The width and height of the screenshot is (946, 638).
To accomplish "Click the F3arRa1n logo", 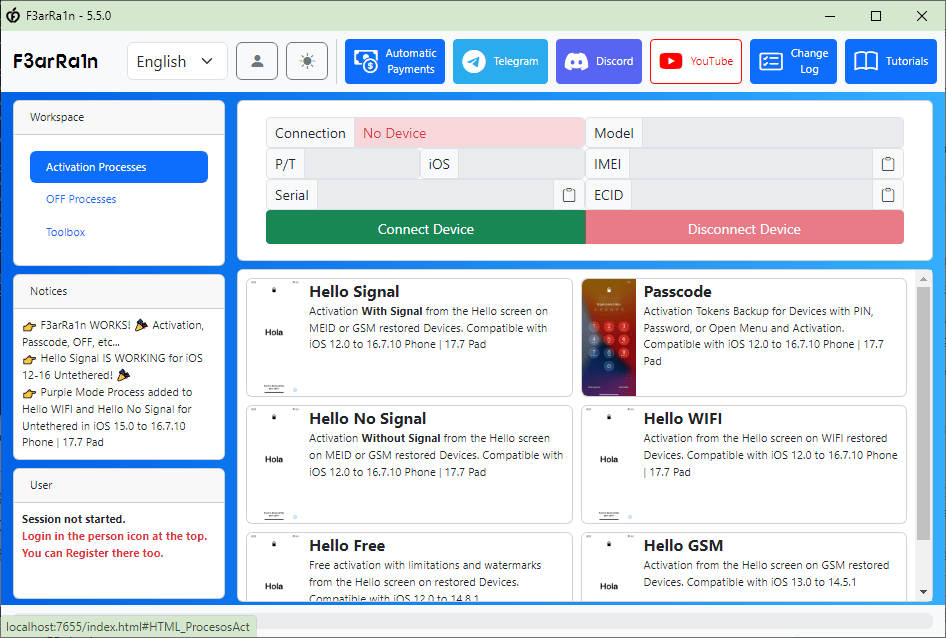I will [55, 61].
